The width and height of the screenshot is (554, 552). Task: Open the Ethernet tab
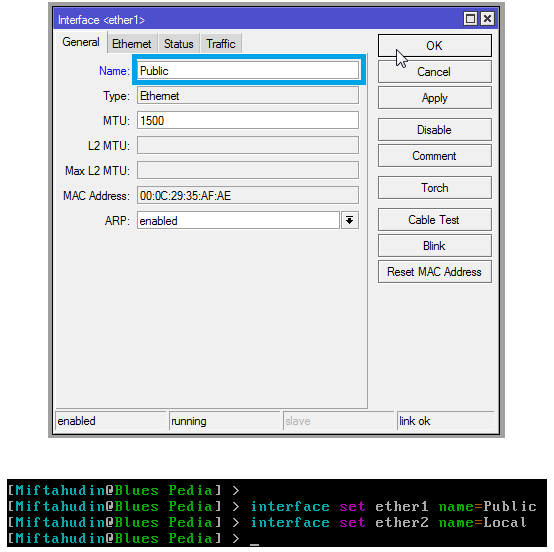point(132,44)
